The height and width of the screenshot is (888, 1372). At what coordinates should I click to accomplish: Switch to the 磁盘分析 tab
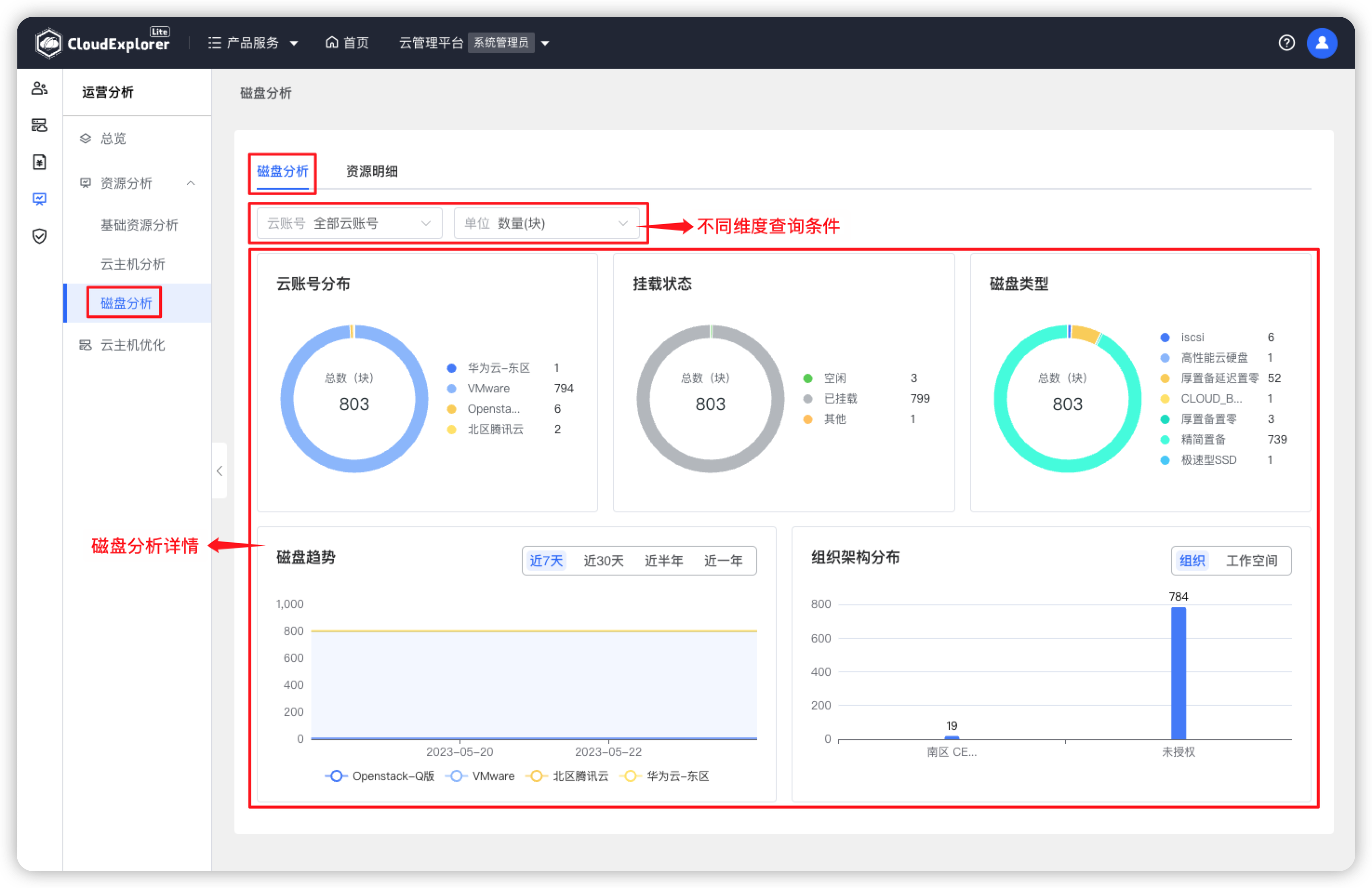point(282,171)
